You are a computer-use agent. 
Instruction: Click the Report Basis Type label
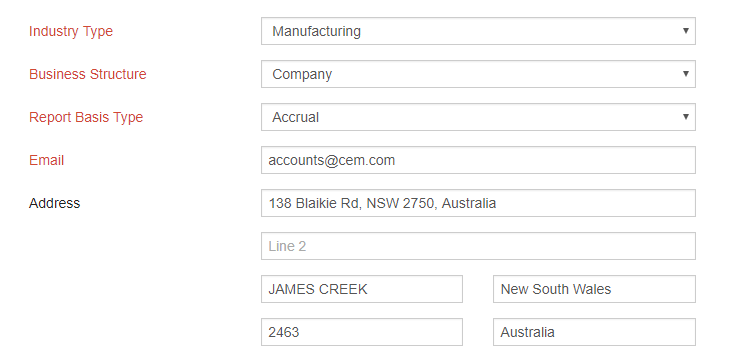86,118
